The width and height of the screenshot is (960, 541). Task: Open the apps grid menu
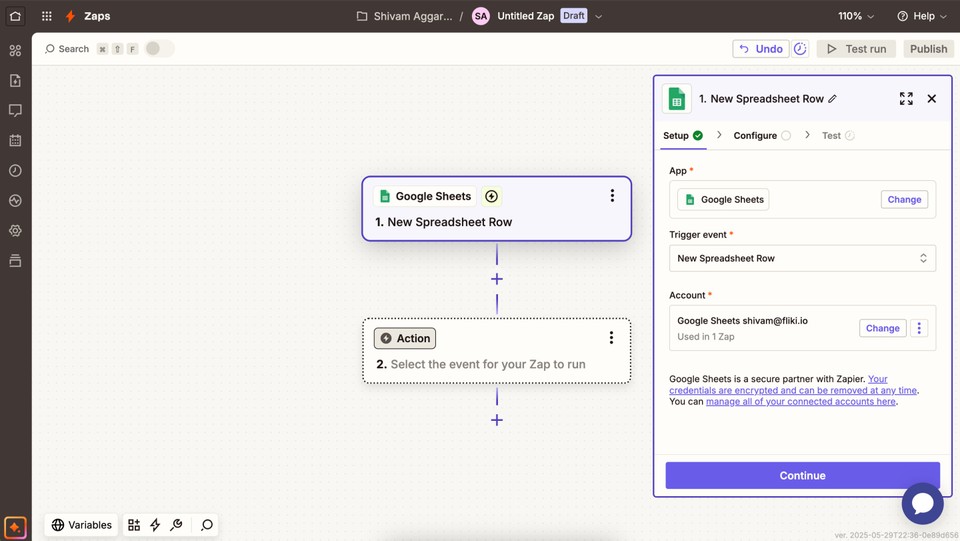[47, 16]
